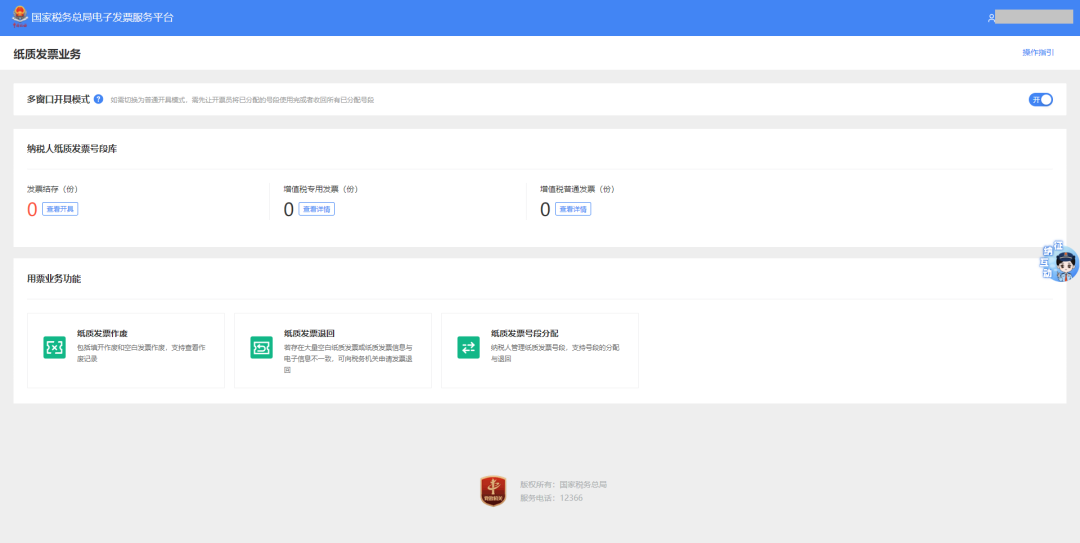Click the red shield emblem in footer
This screenshot has height=543, width=1080.
[493, 490]
